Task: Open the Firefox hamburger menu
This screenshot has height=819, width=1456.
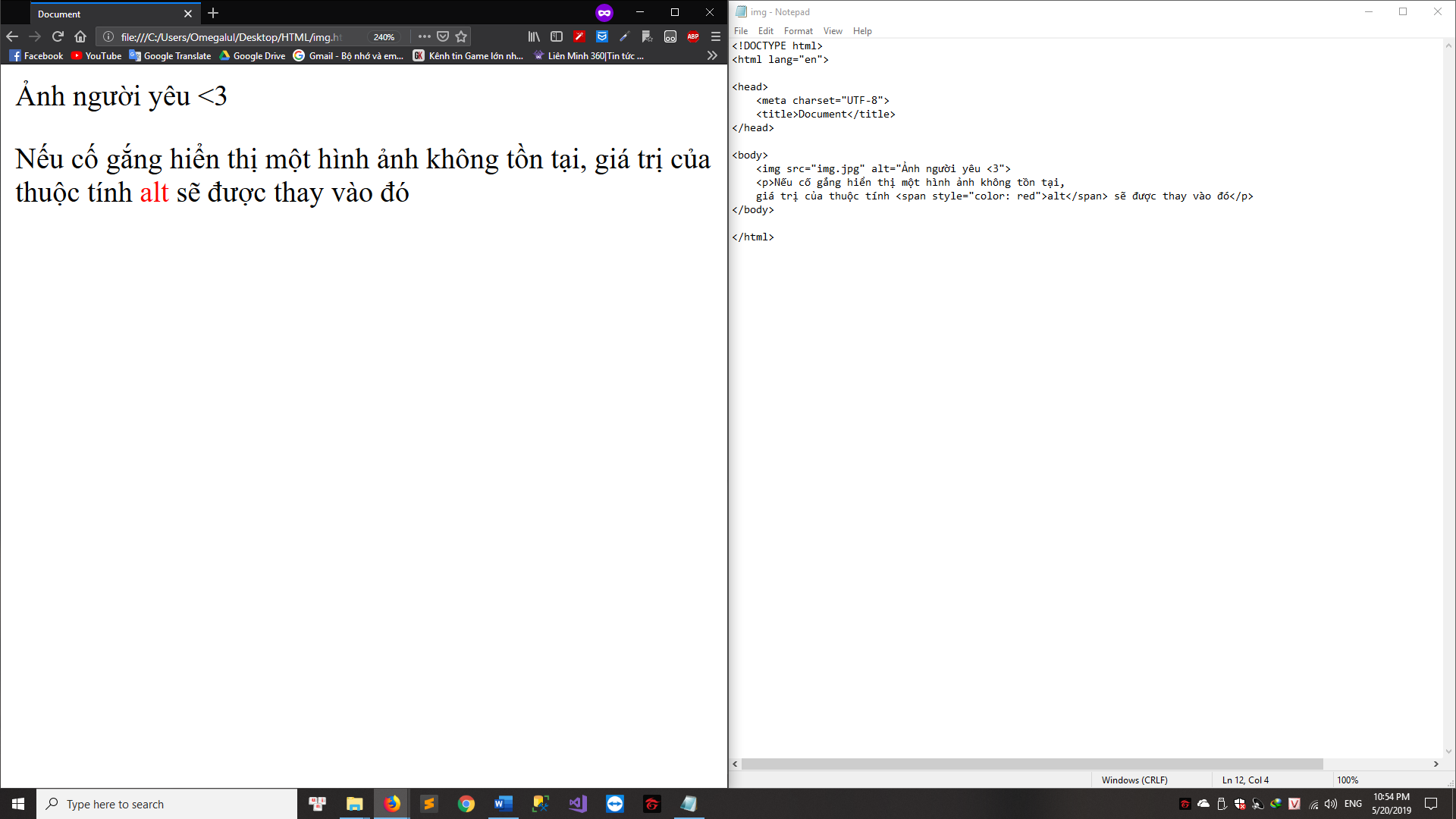Action: click(715, 36)
